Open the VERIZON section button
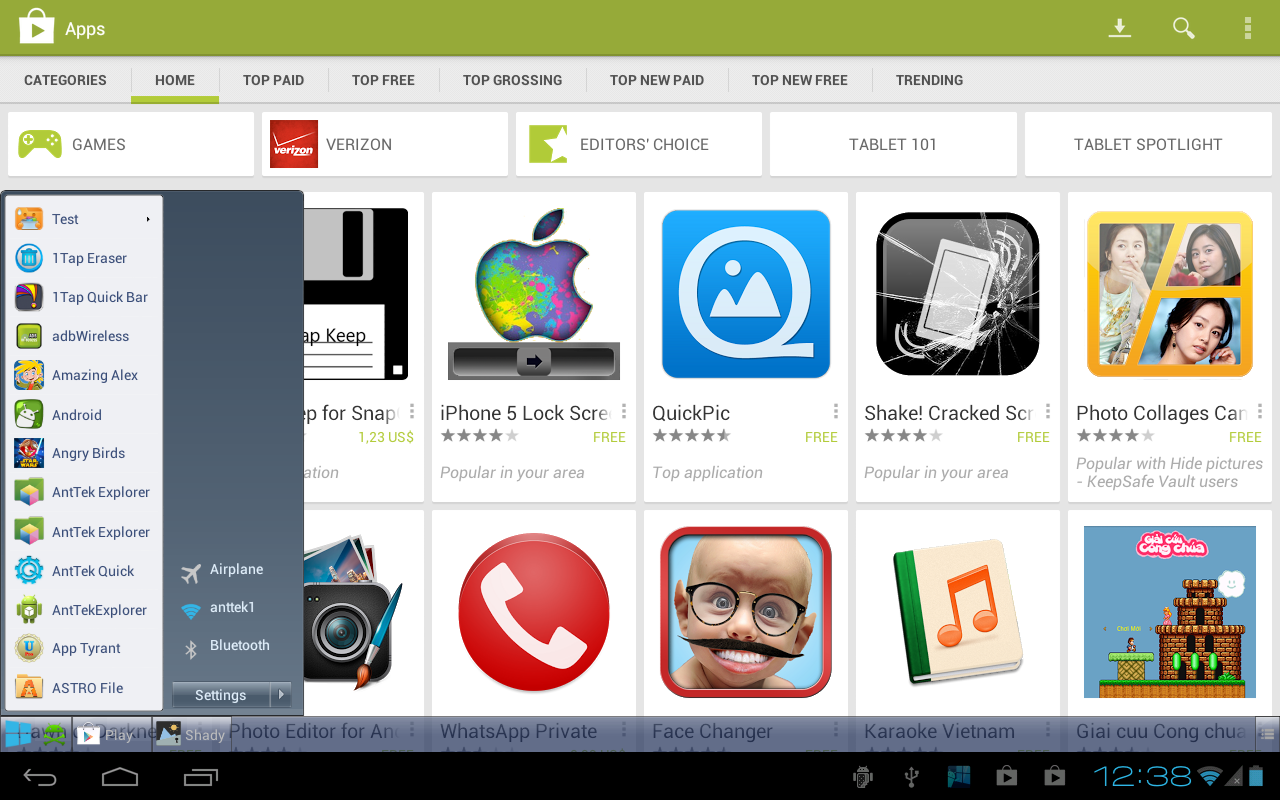 [x=385, y=144]
